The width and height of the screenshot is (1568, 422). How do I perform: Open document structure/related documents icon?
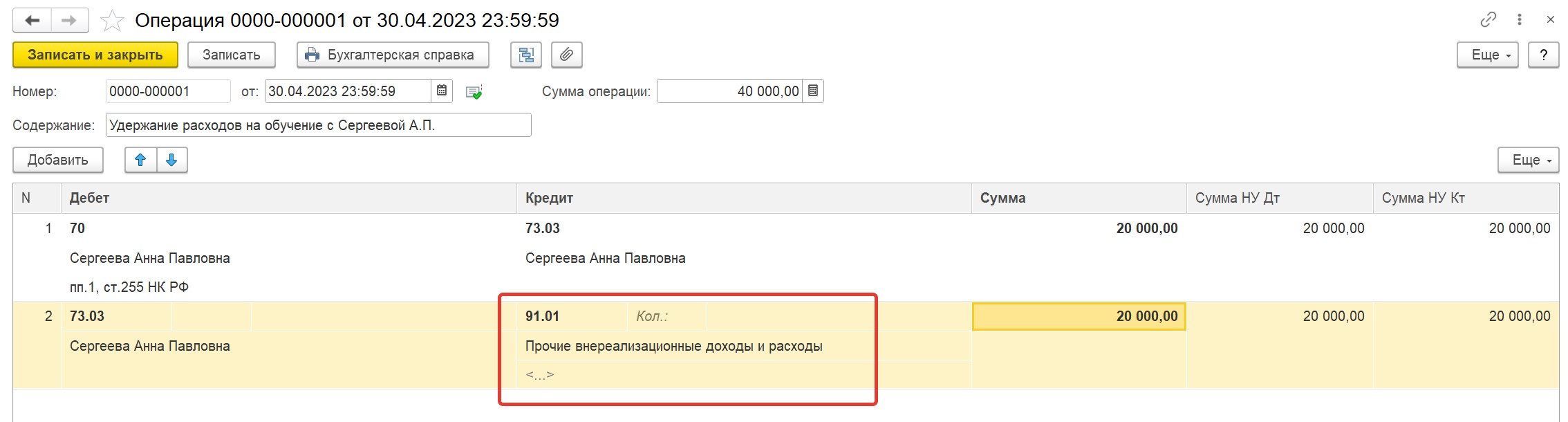pos(526,55)
